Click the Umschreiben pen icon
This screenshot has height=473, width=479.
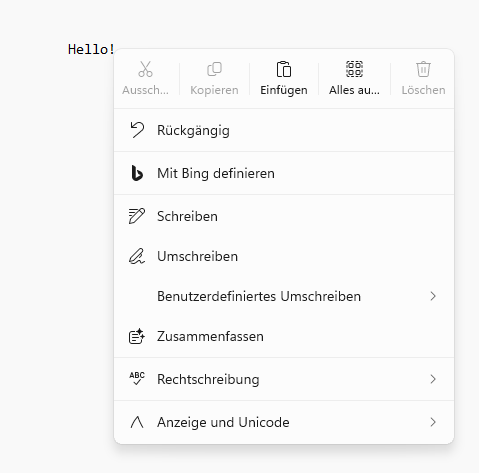(137, 256)
